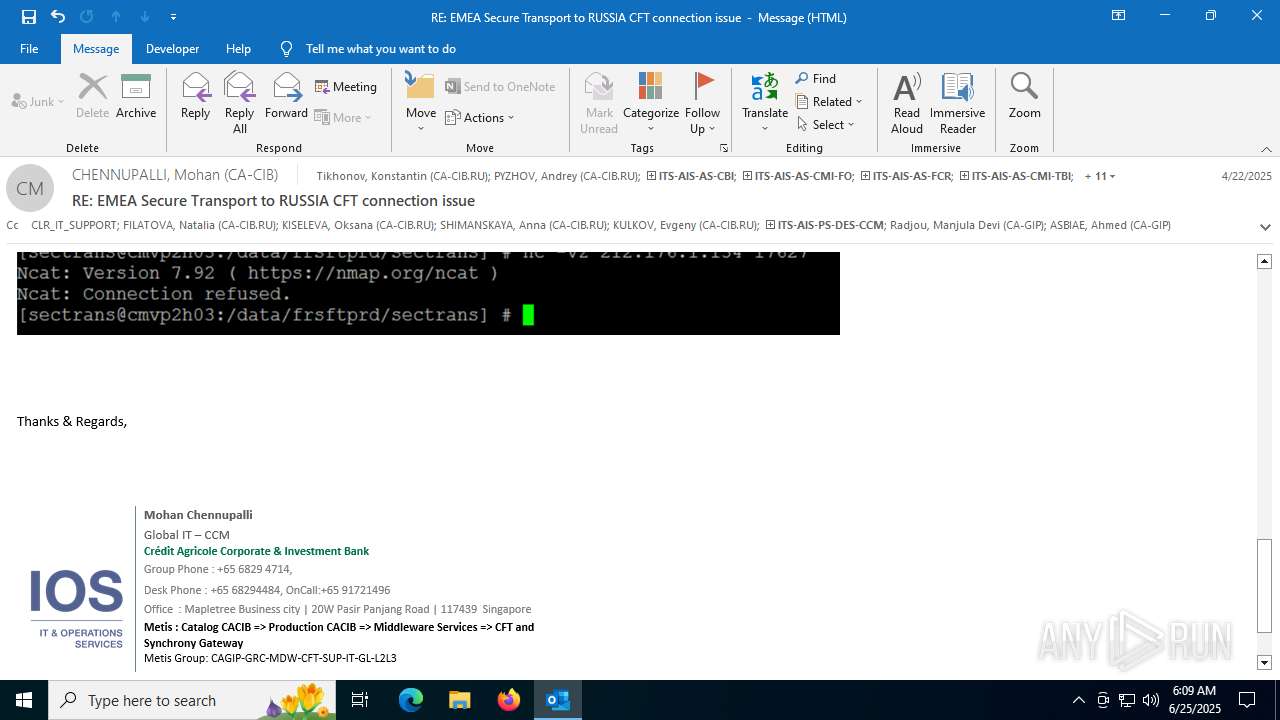Open the Related dropdown
The width and height of the screenshot is (1280, 720).
(x=829, y=102)
